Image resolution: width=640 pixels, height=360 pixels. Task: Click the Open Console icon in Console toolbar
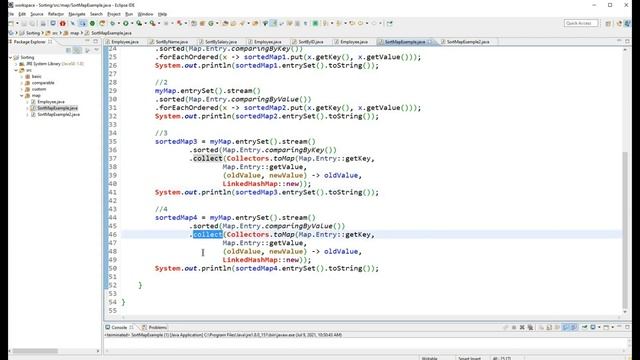pyautogui.click(x=607, y=327)
